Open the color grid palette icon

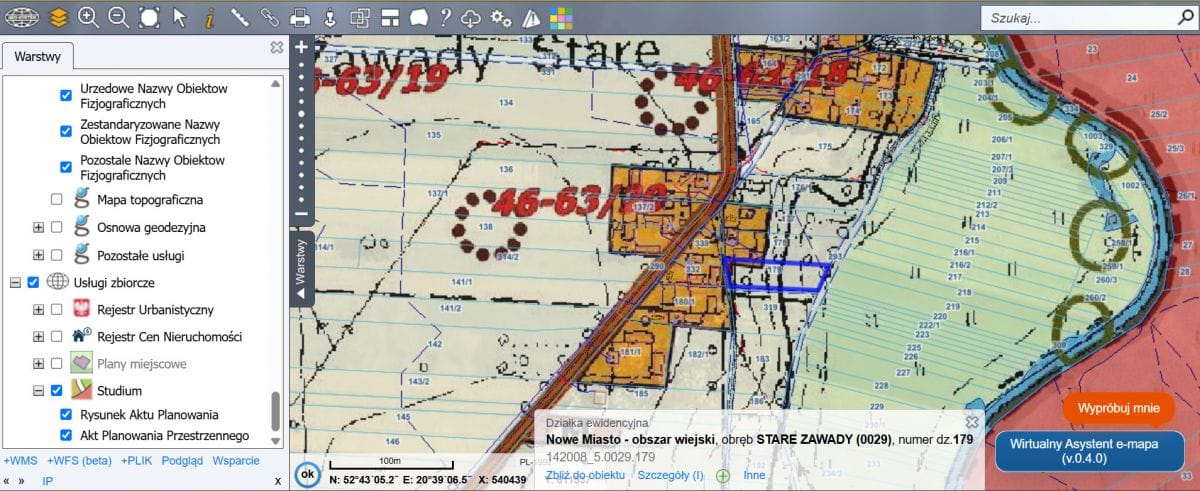click(561, 17)
